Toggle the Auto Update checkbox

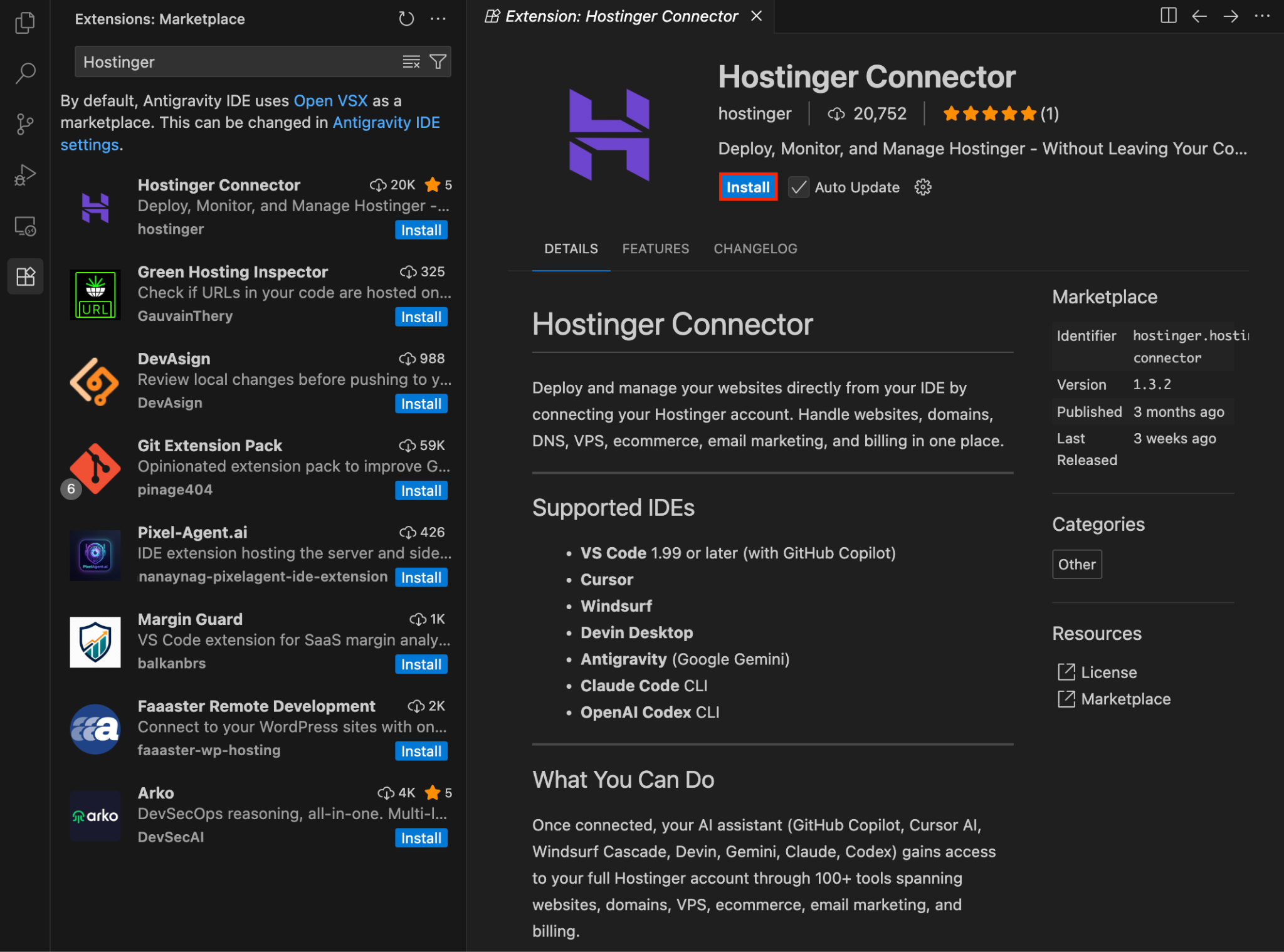[798, 187]
